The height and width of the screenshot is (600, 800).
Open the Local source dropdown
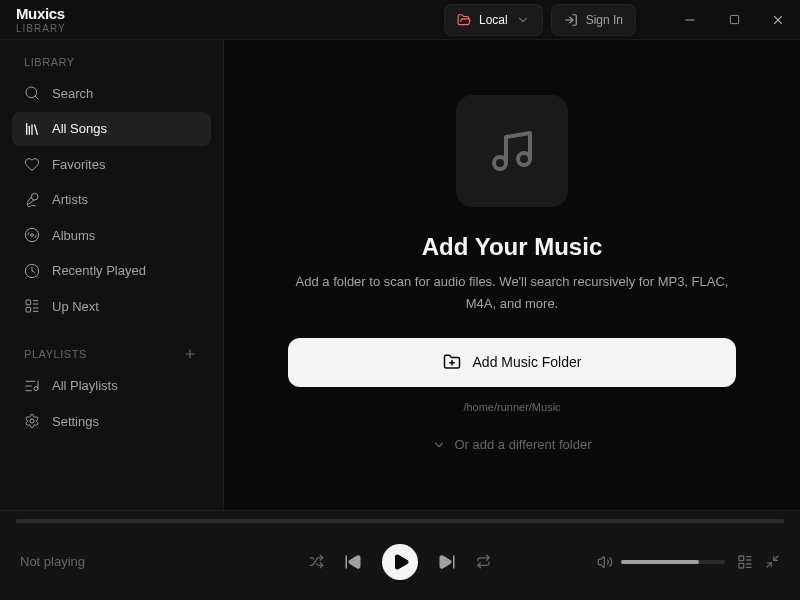tap(493, 20)
